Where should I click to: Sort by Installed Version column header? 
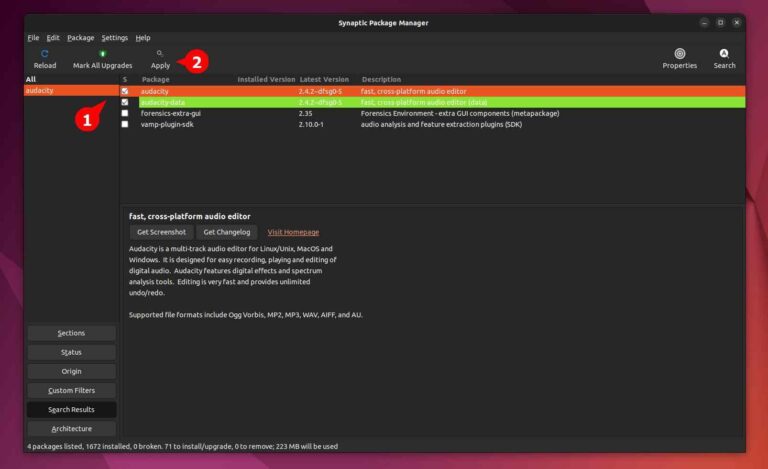click(x=266, y=79)
